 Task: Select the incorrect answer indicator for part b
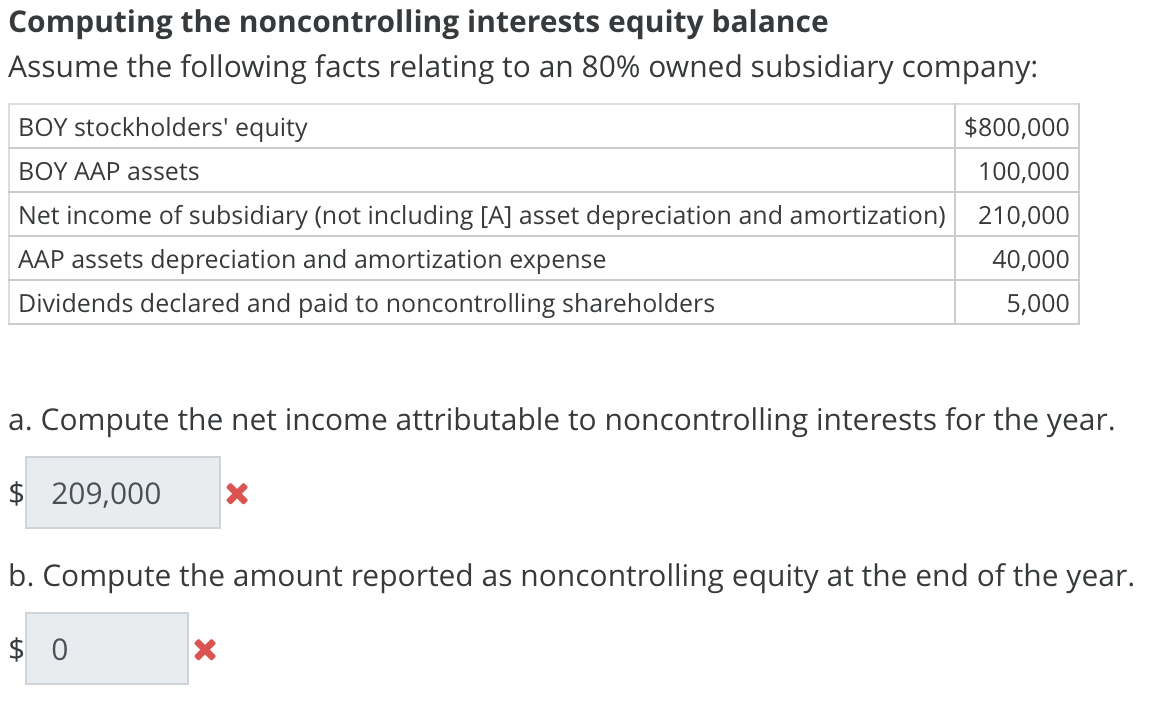click(x=206, y=648)
